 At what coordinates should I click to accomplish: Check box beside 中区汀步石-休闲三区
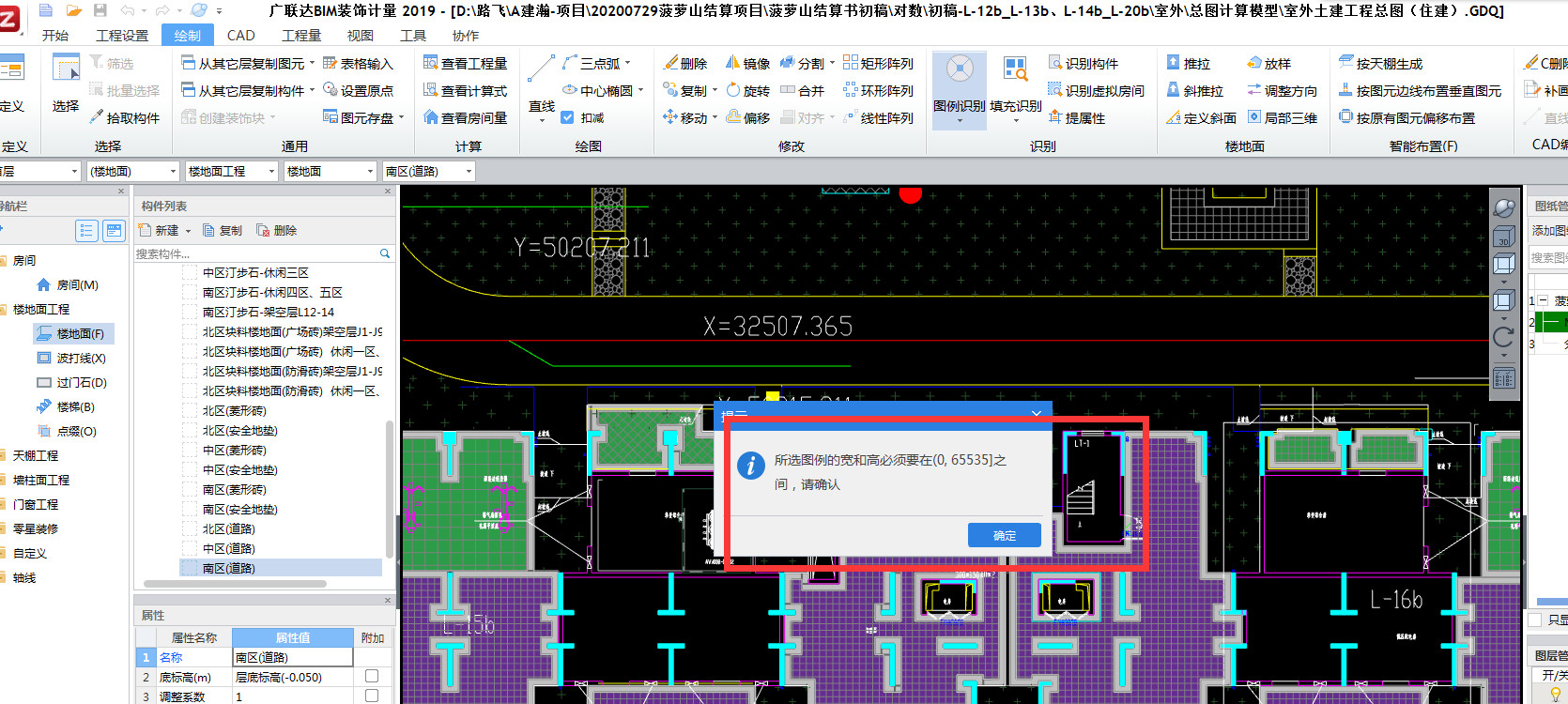189,272
